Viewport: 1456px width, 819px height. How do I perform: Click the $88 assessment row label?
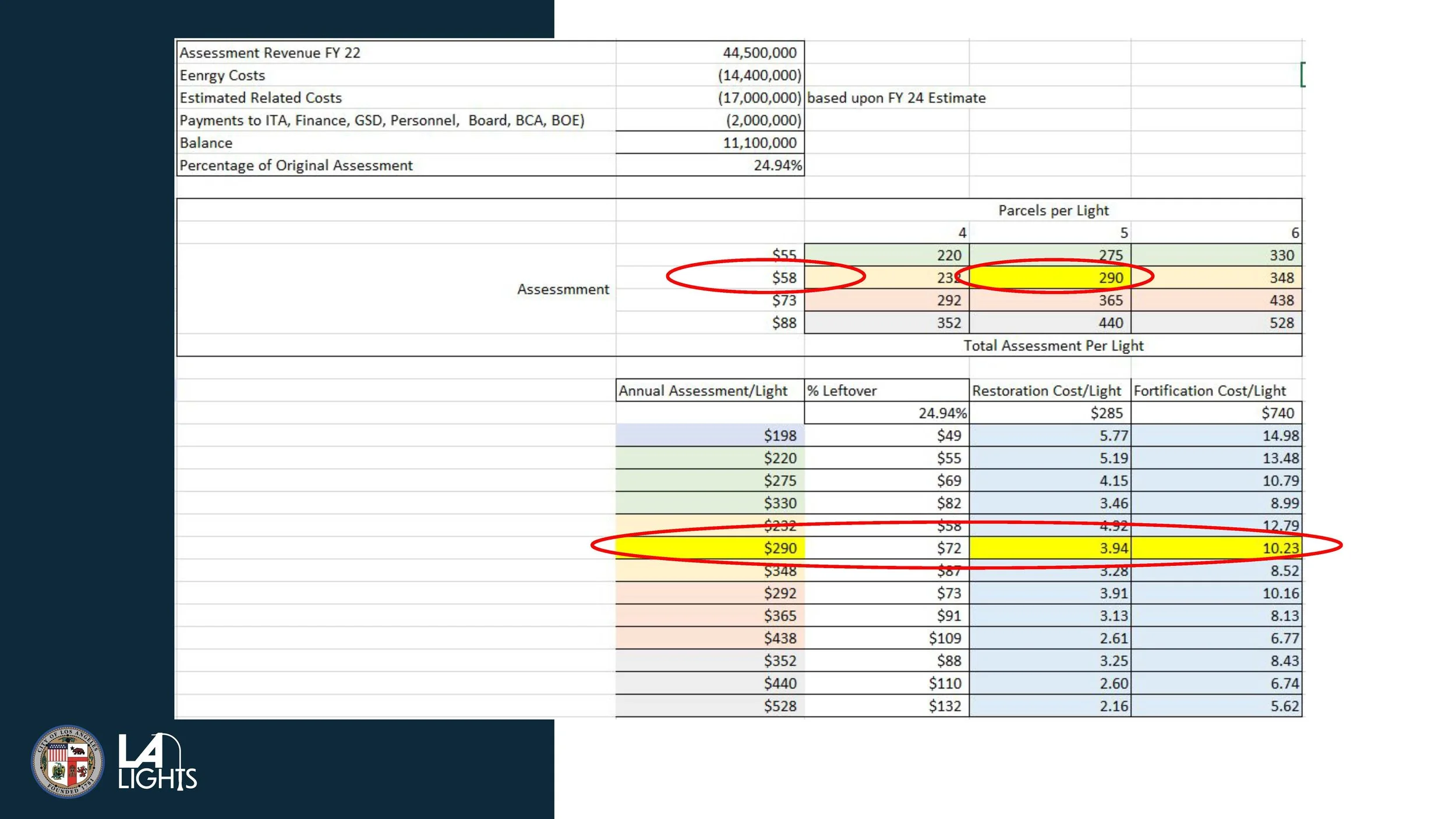pyautogui.click(x=710, y=322)
